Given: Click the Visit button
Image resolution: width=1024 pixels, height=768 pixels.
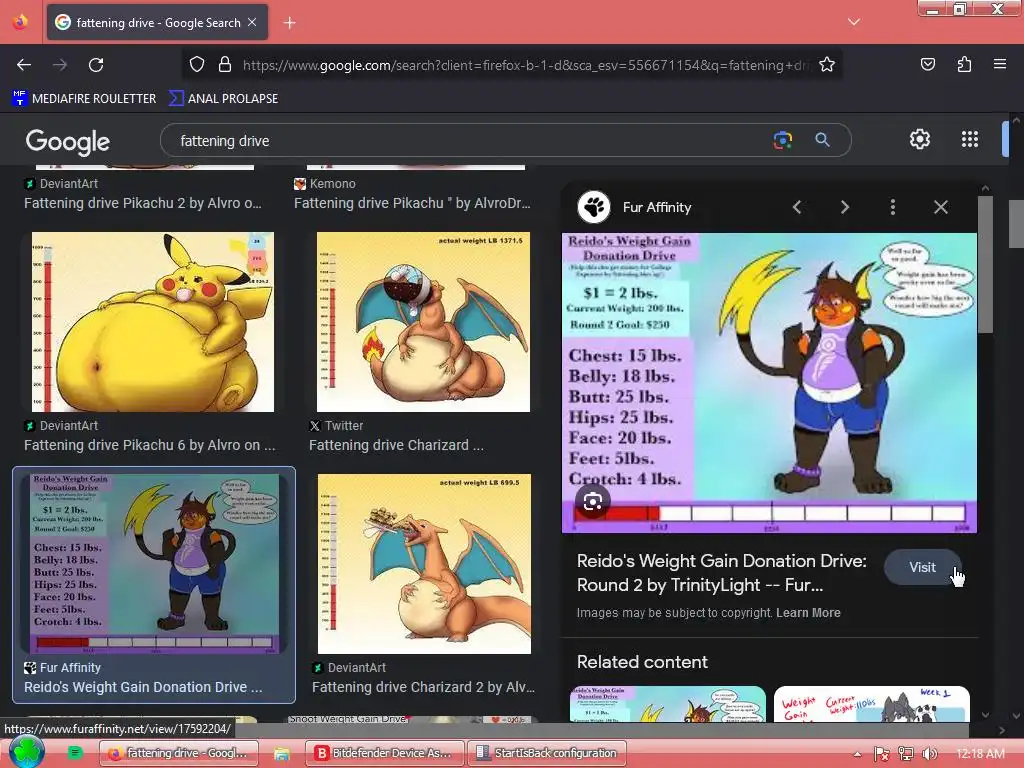Looking at the screenshot, I should 922,568.
